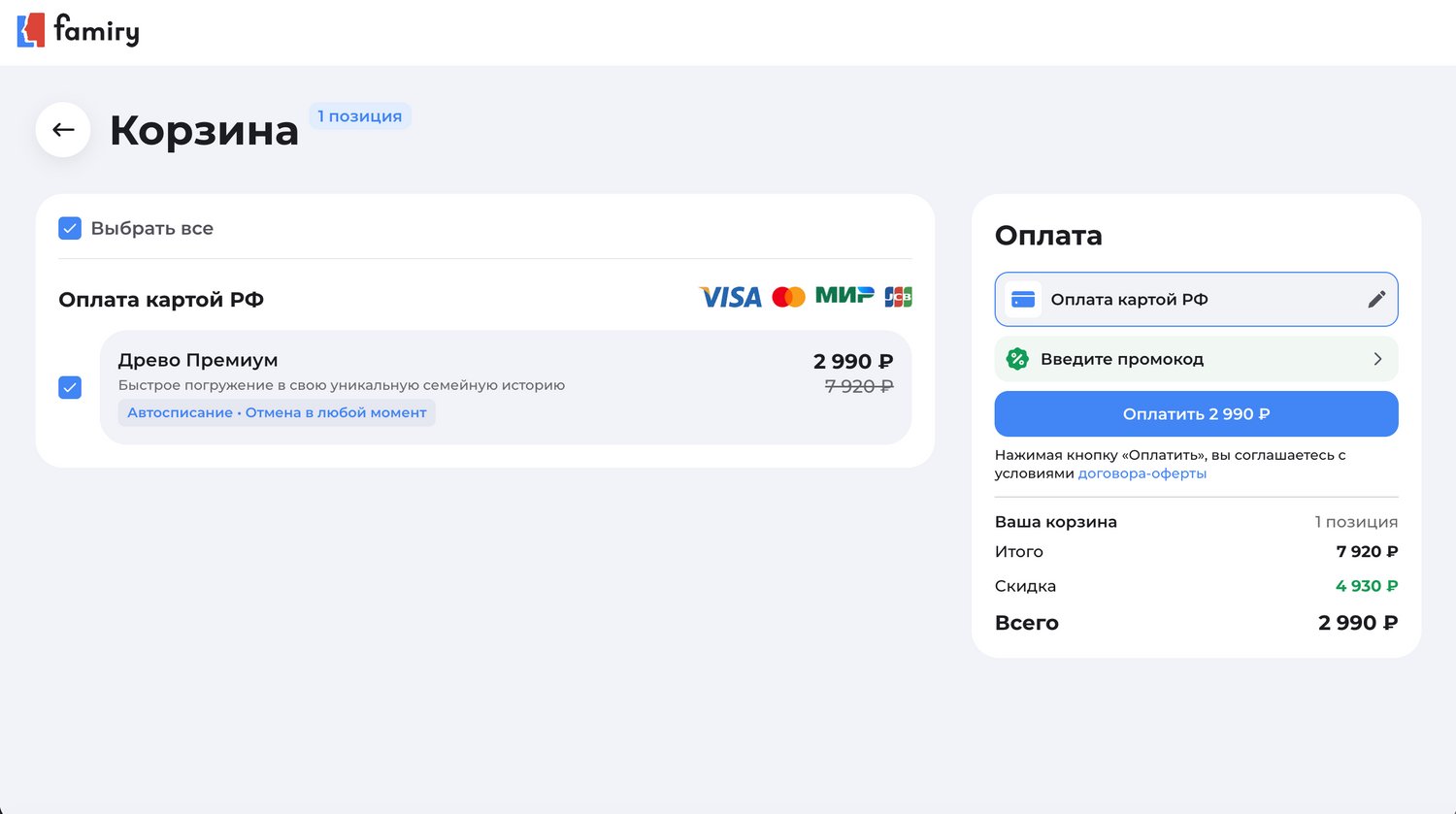Click the blue card icon in Оплата

1023,300
